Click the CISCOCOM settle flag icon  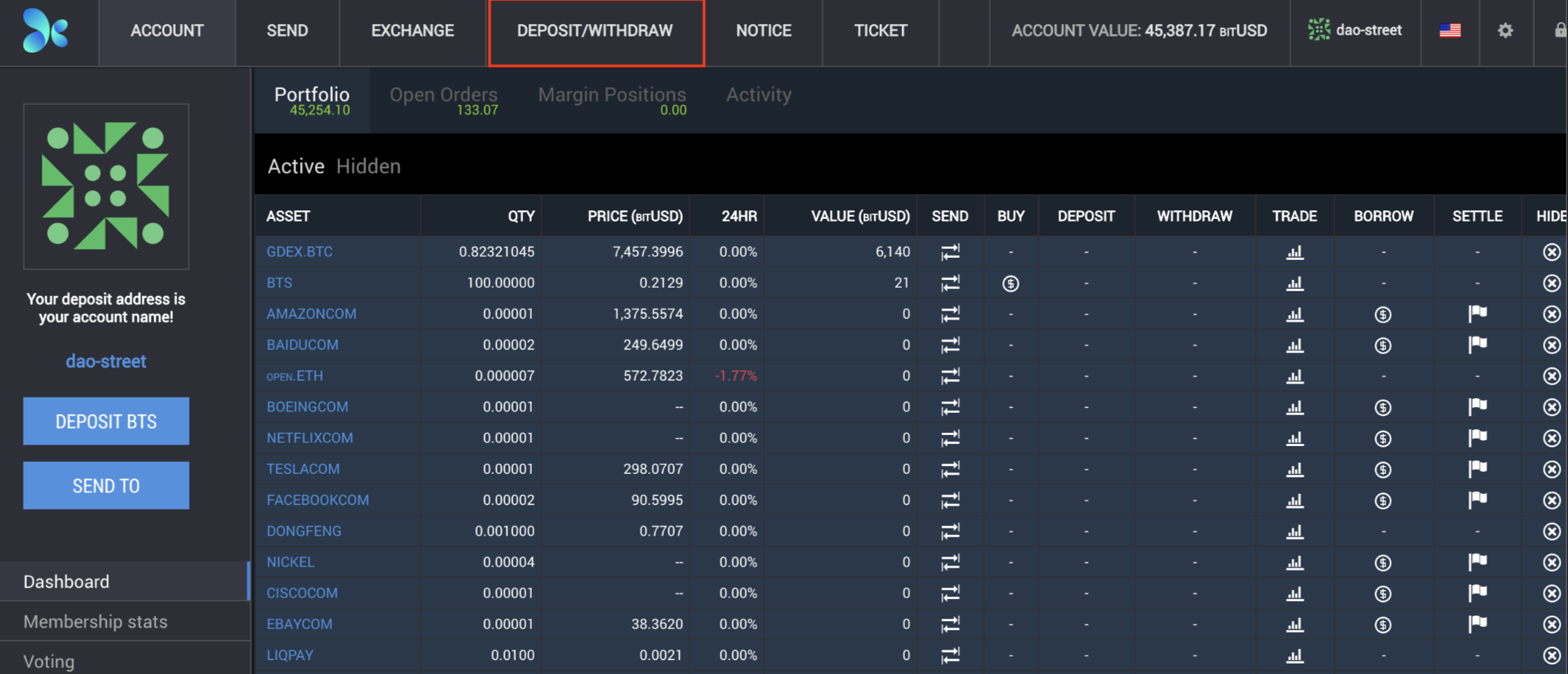[1477, 593]
